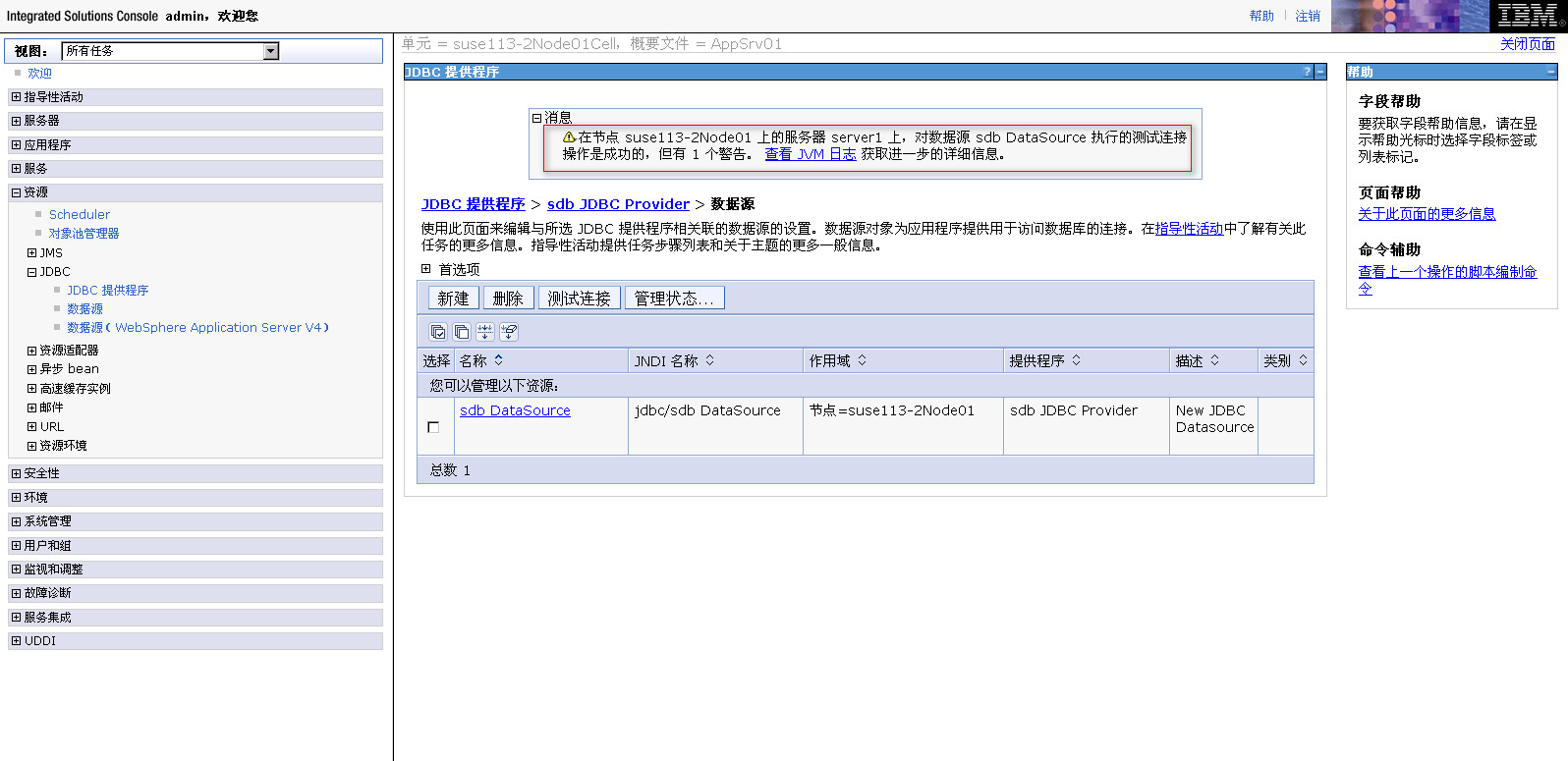The height and width of the screenshot is (761, 1568).
Task: Click the 管理状态... button
Action: (674, 299)
